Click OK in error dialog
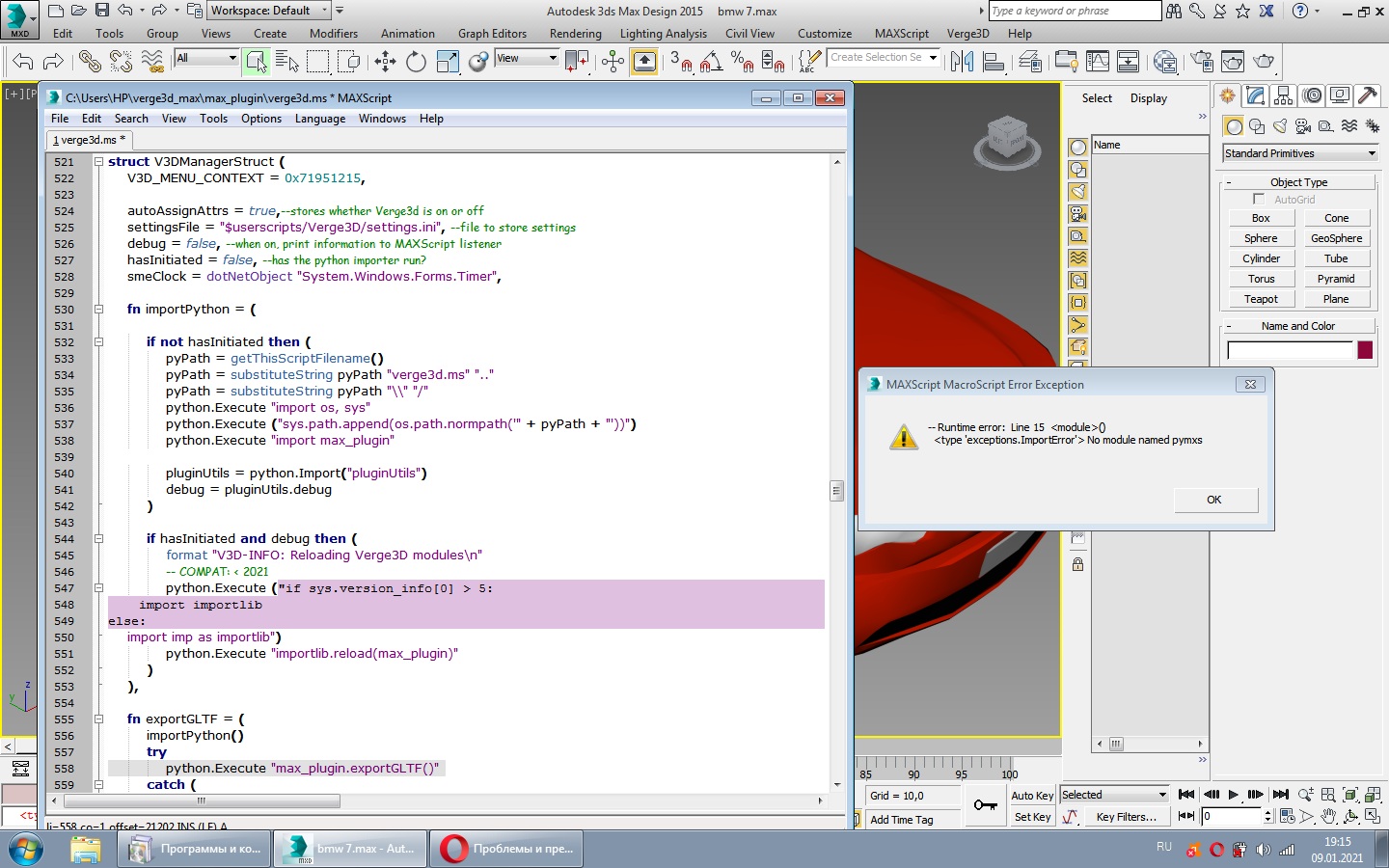The image size is (1389, 868). (1215, 500)
